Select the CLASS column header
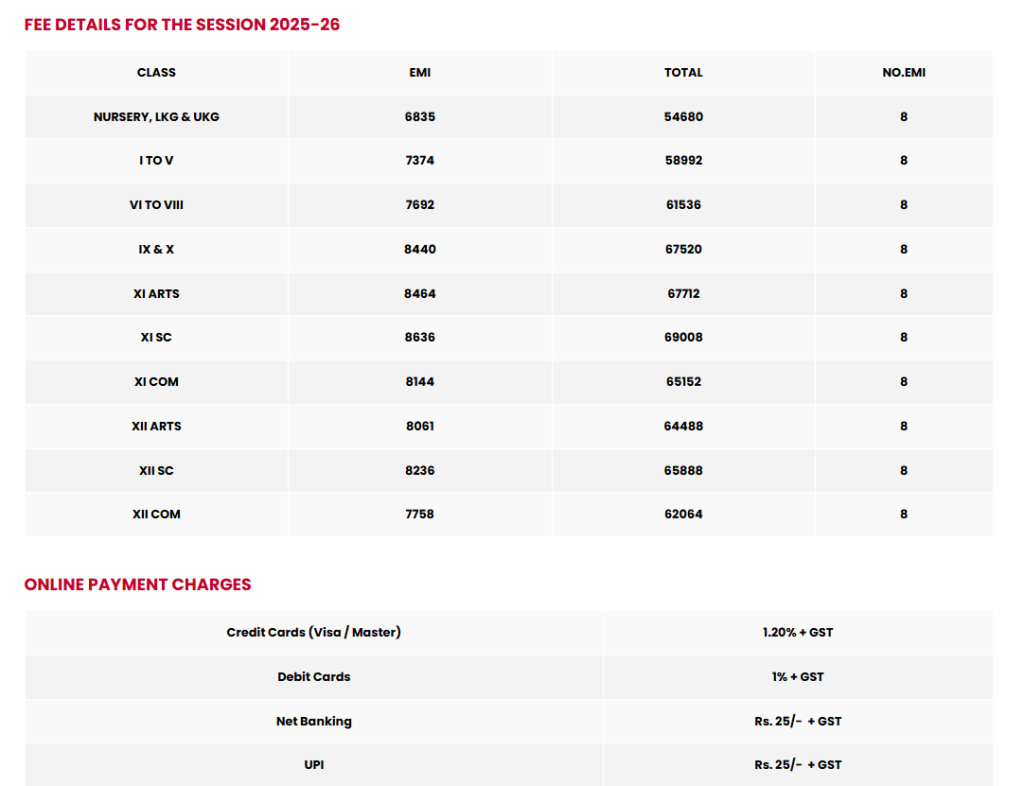This screenshot has height=786, width=1024. [156, 72]
